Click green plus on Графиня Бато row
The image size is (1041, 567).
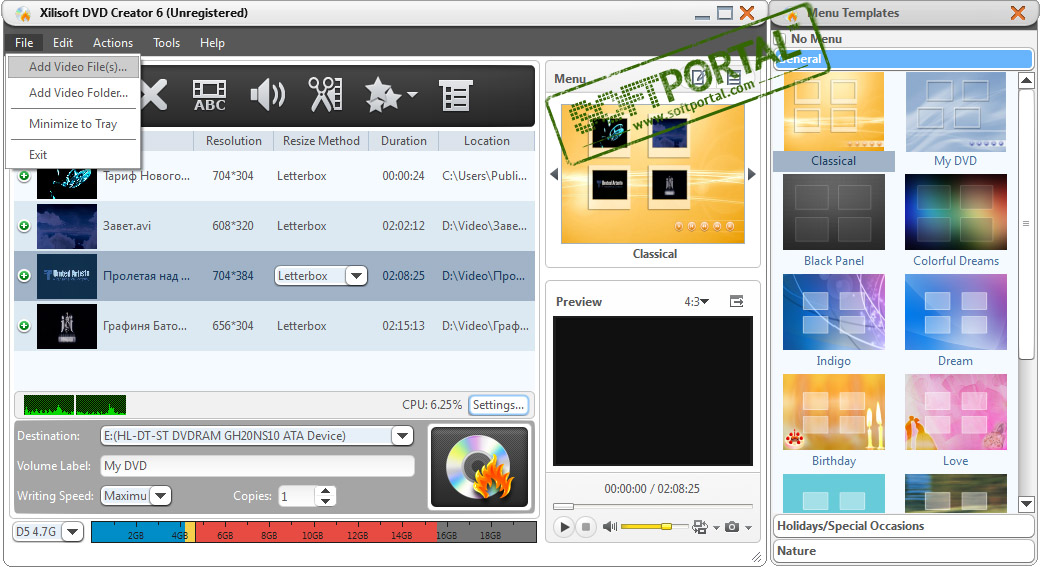click(24, 326)
